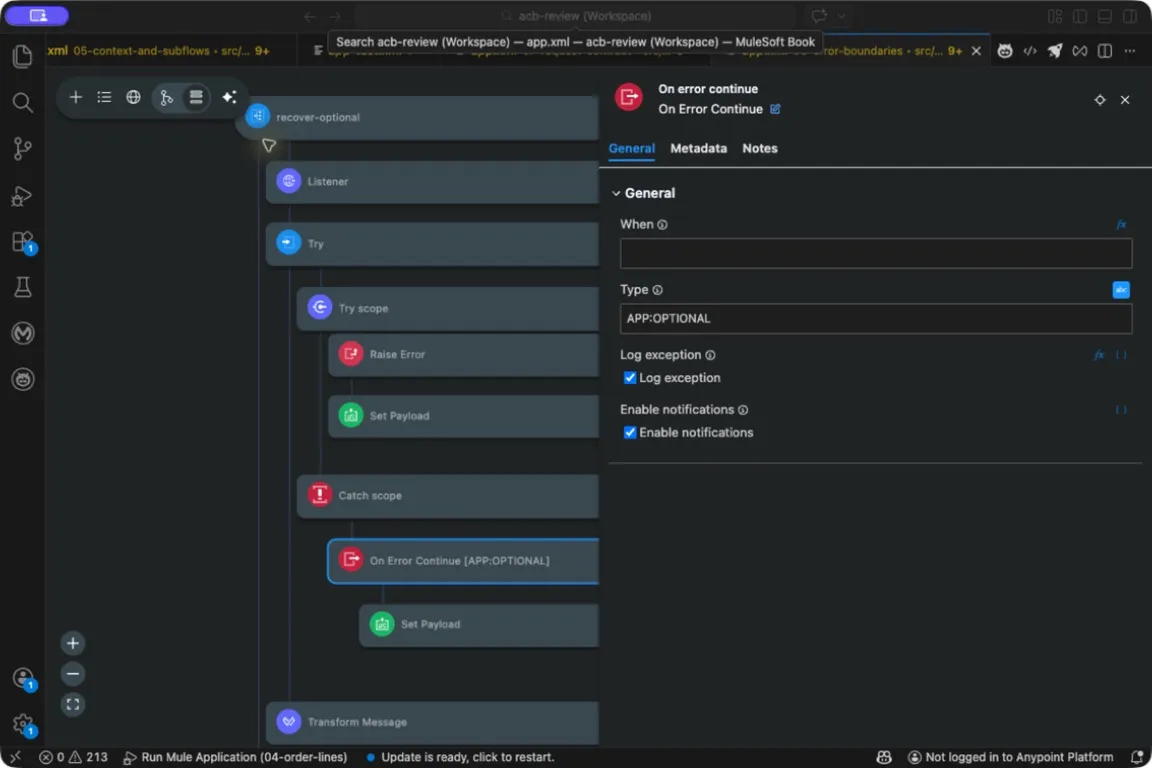Toggle the abc literal mode for Type
Screen dimensions: 1152x768
coord(1121,290)
